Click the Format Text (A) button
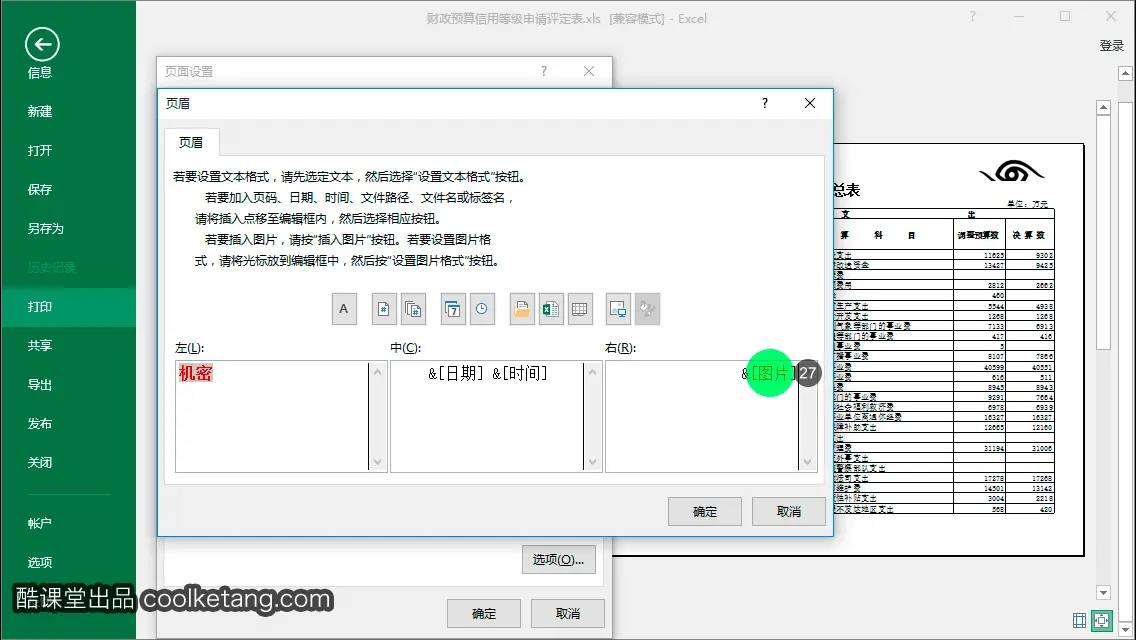 pyautogui.click(x=344, y=309)
